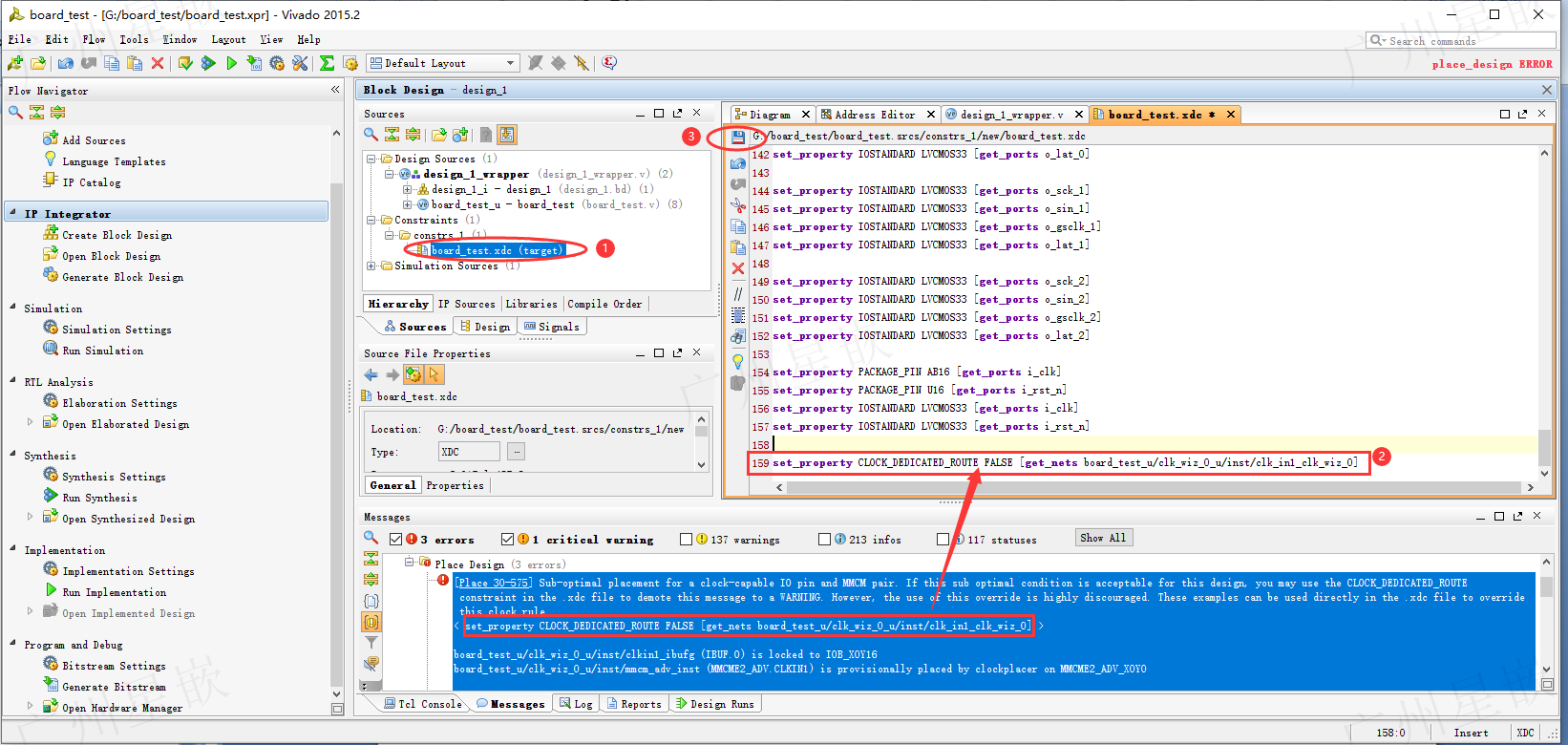Screen dimensions: 1568x745
Task: Save the board_test.xdc file with disk icon
Action: pyautogui.click(x=738, y=138)
